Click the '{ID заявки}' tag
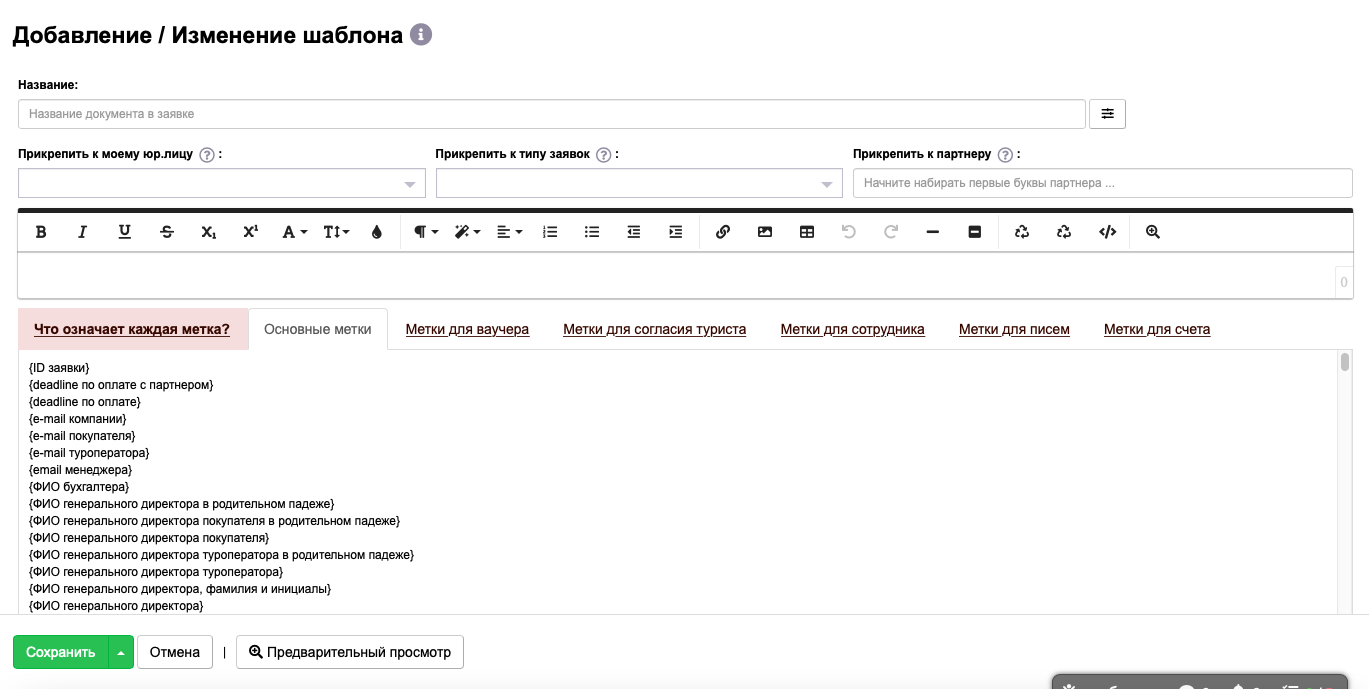The image size is (1369, 689). (59, 368)
